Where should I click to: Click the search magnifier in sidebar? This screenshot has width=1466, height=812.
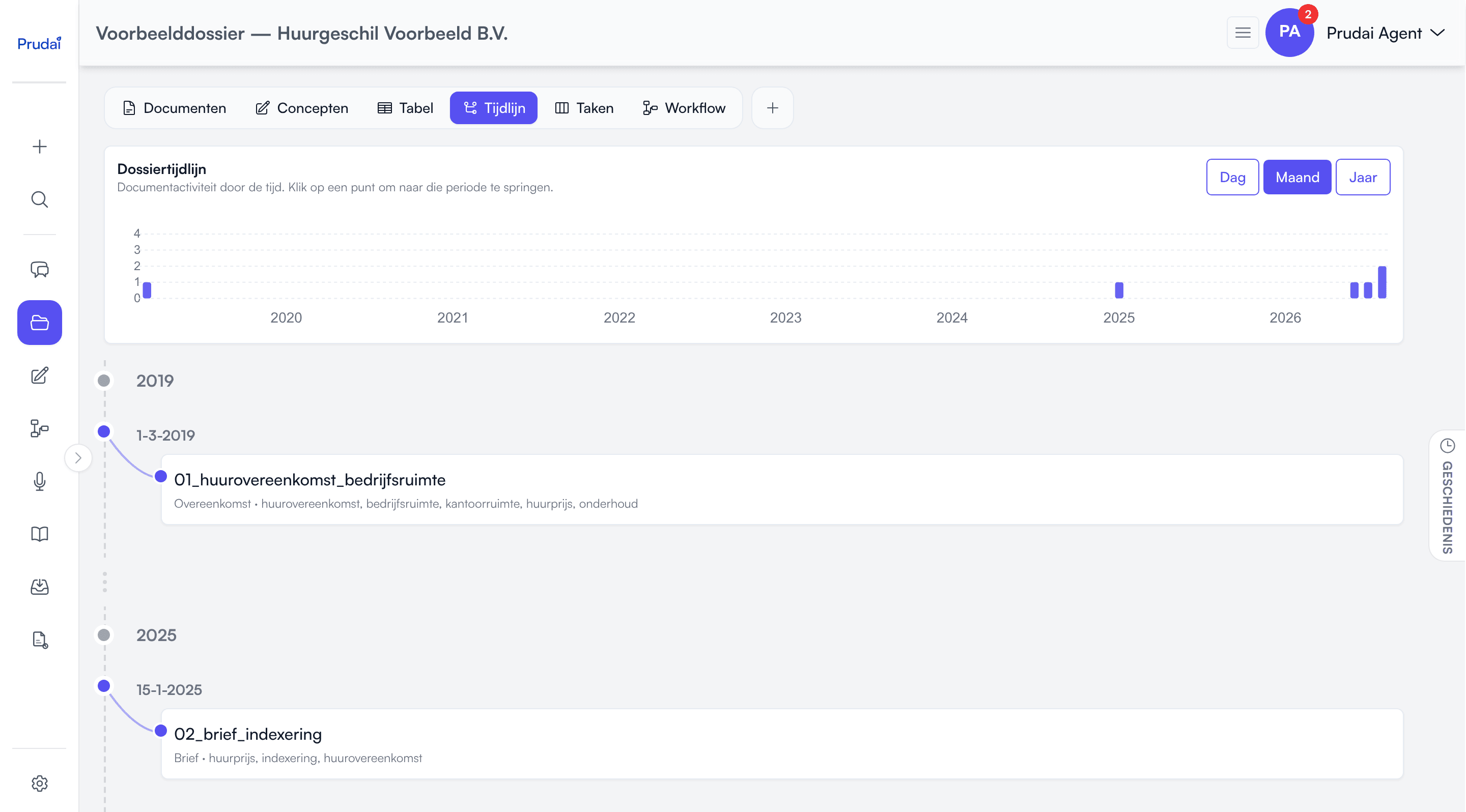point(39,199)
